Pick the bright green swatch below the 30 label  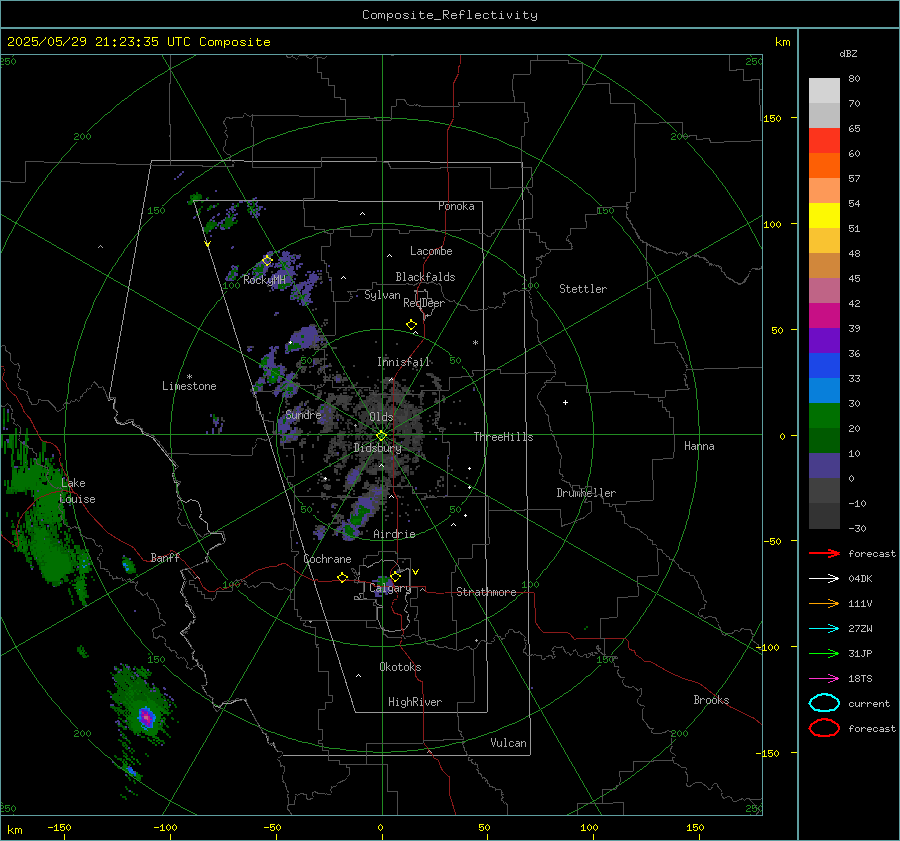pos(824,416)
